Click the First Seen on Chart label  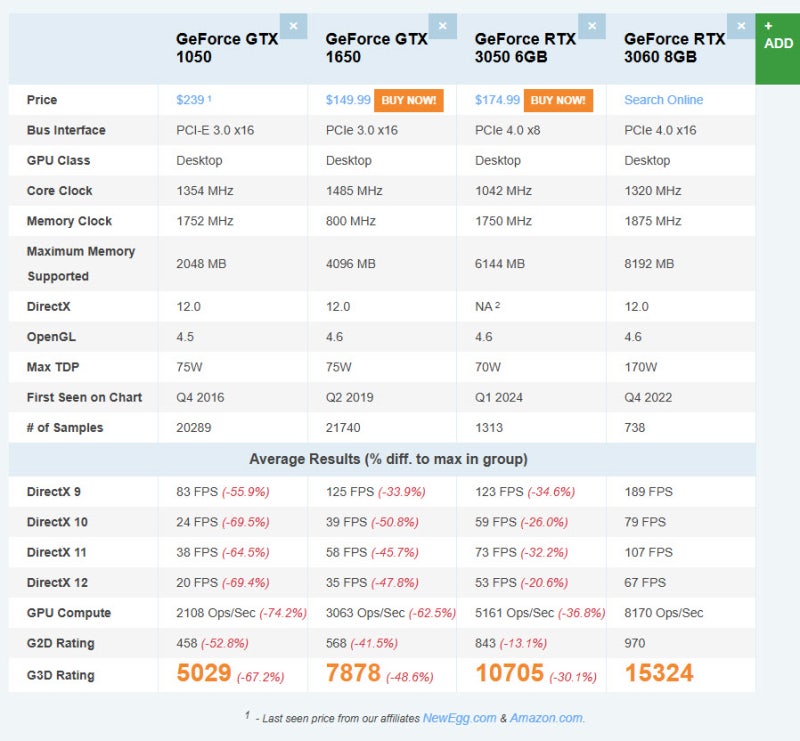85,398
